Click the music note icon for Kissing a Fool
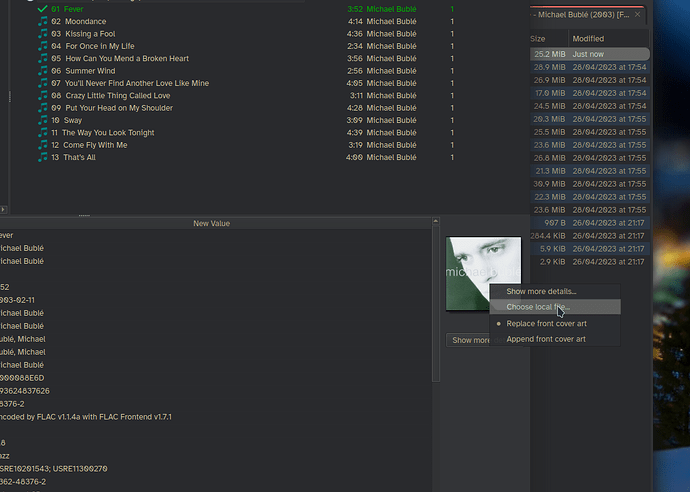 click(42, 33)
